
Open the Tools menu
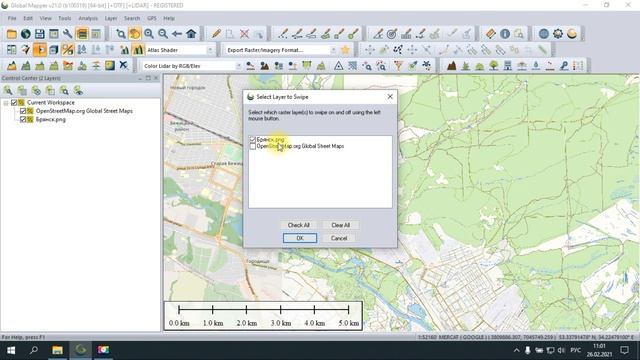[x=64, y=18]
